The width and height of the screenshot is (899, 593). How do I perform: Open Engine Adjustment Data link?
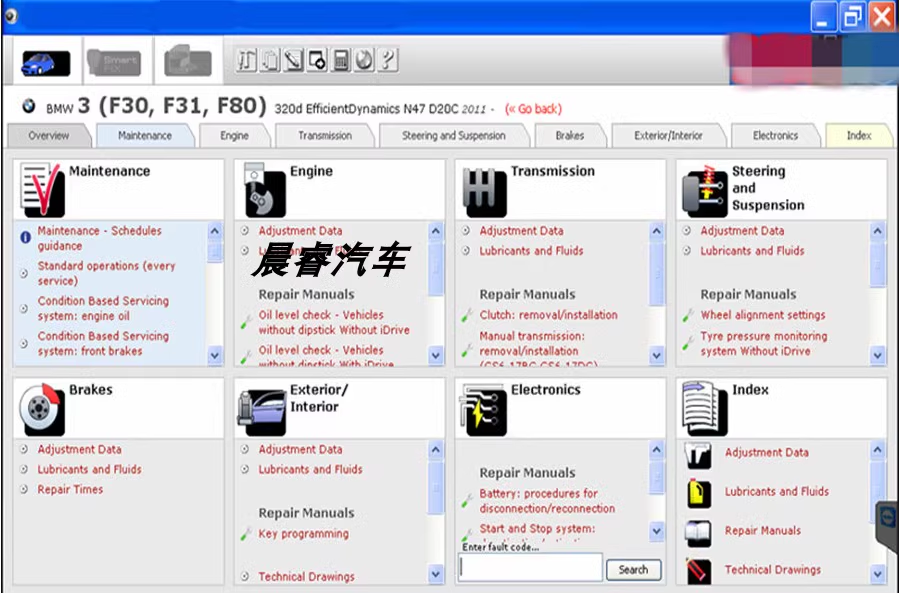pyautogui.click(x=300, y=231)
